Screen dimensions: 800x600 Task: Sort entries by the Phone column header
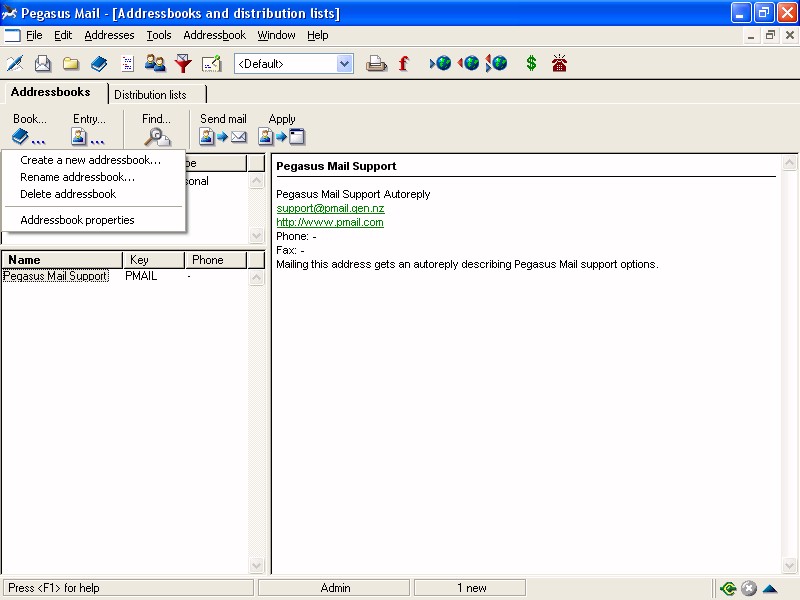pos(216,260)
